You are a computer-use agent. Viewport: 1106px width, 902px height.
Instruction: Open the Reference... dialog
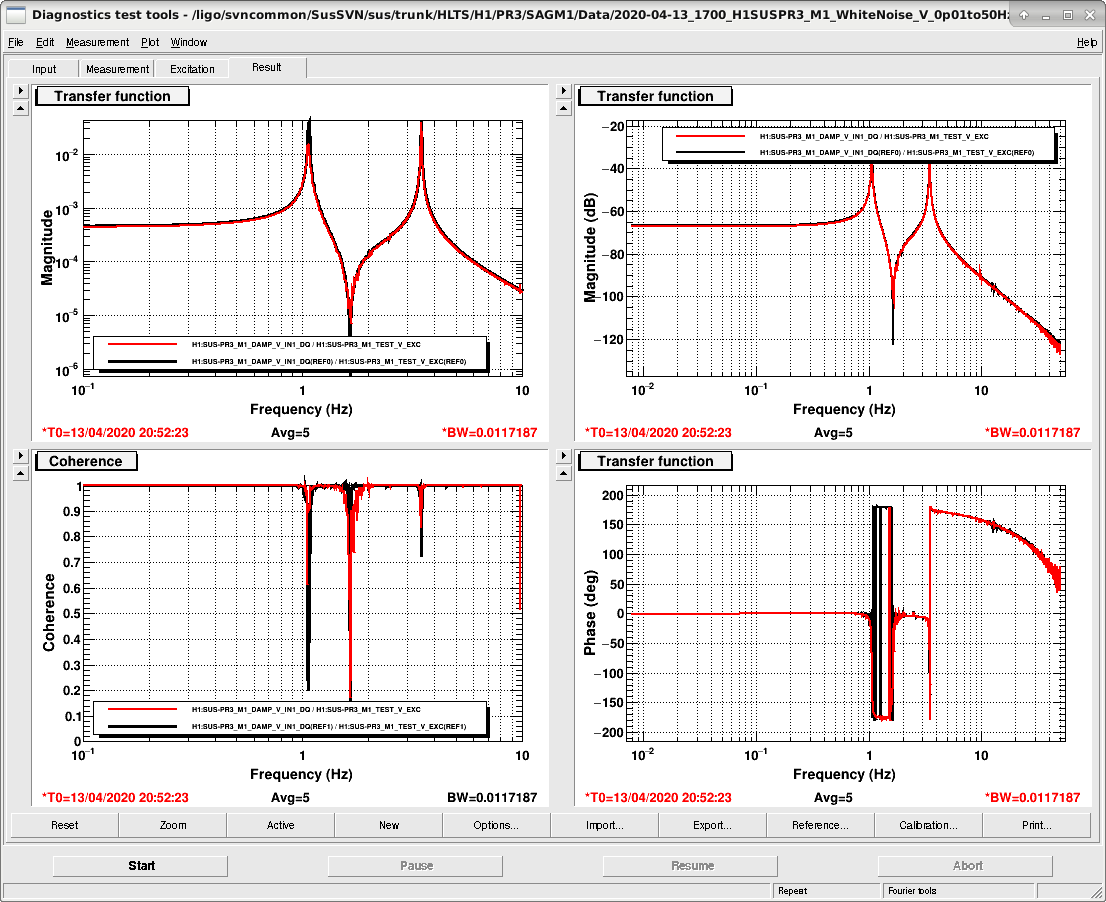[x=820, y=825]
